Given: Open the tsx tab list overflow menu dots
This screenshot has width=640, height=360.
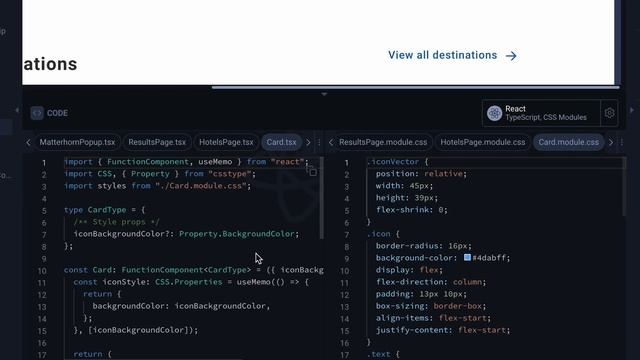Looking at the screenshot, I should click(319, 142).
